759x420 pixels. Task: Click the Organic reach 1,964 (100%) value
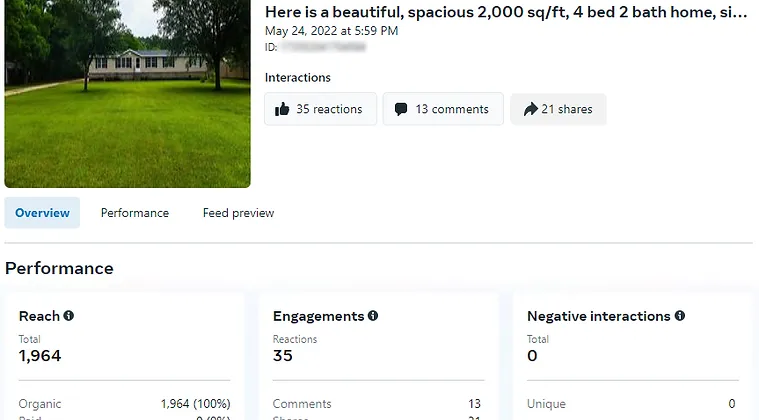(196, 404)
